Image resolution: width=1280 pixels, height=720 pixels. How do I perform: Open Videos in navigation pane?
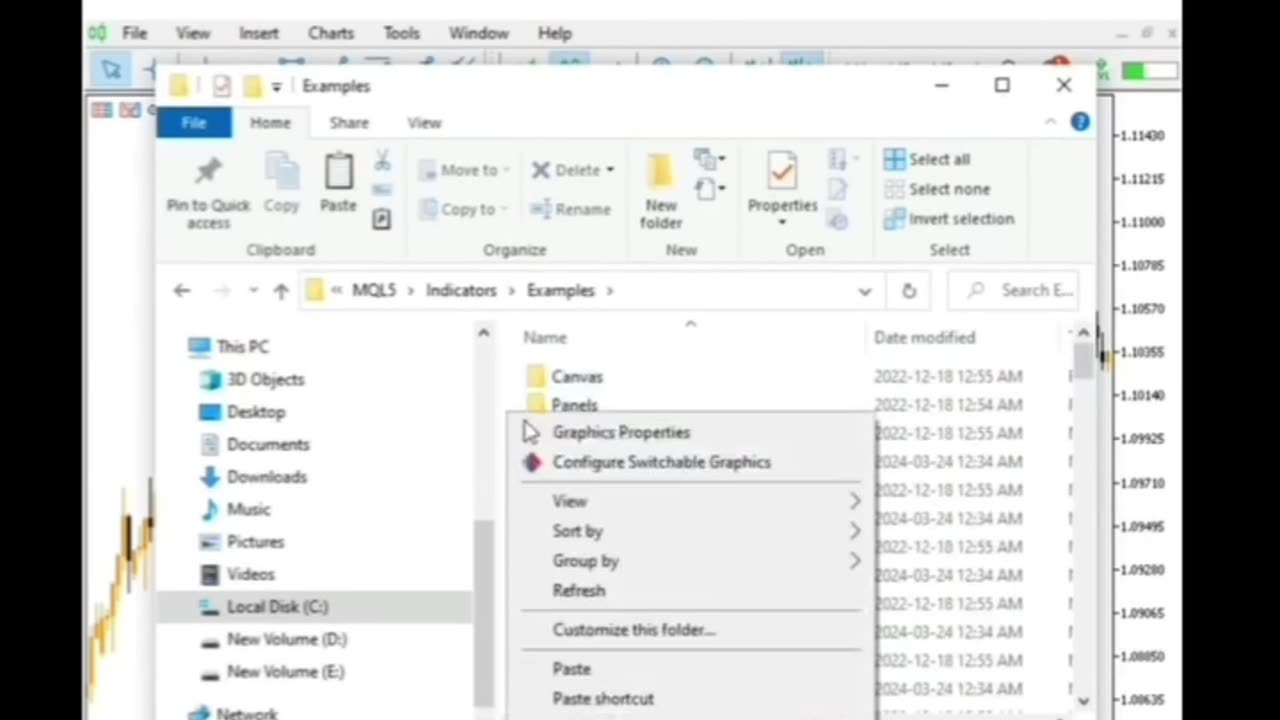(x=237, y=574)
